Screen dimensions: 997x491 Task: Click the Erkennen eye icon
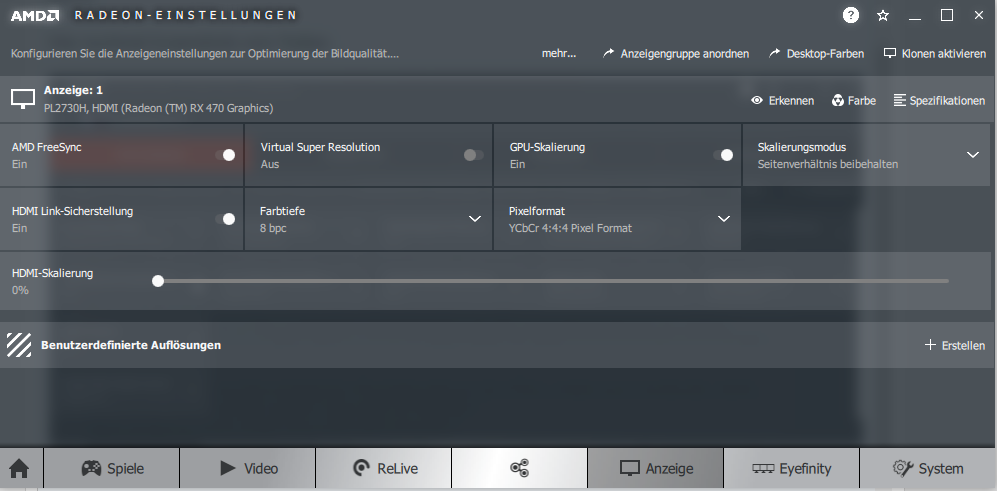point(757,100)
